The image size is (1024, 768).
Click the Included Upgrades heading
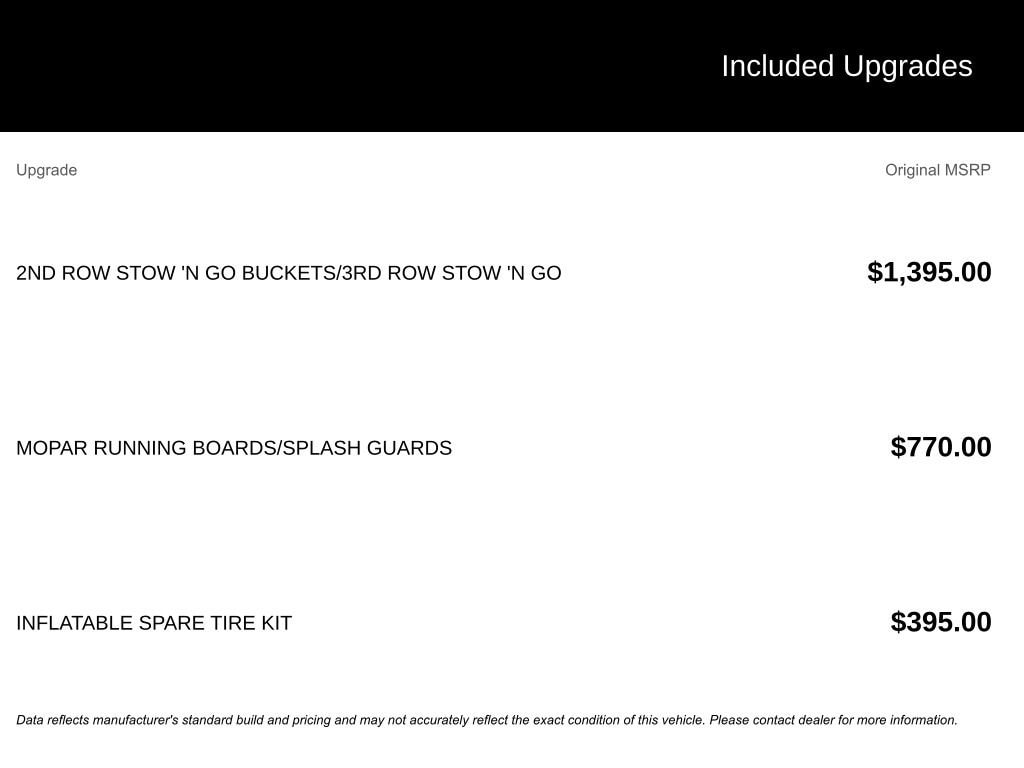[846, 66]
